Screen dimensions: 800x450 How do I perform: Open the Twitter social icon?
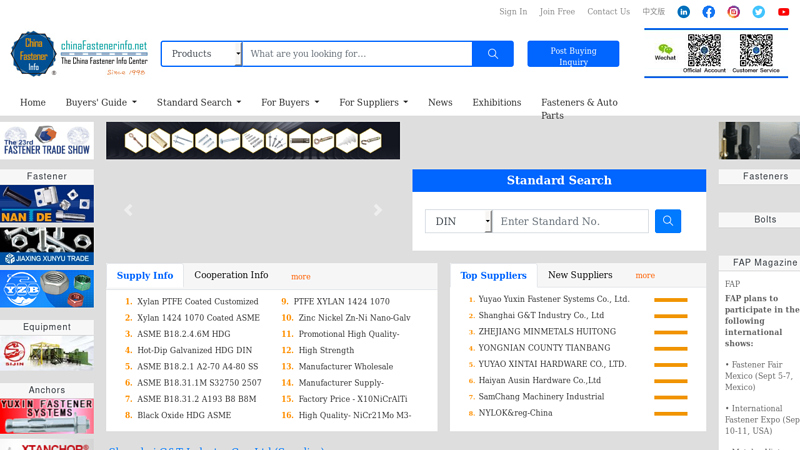pyautogui.click(x=758, y=12)
